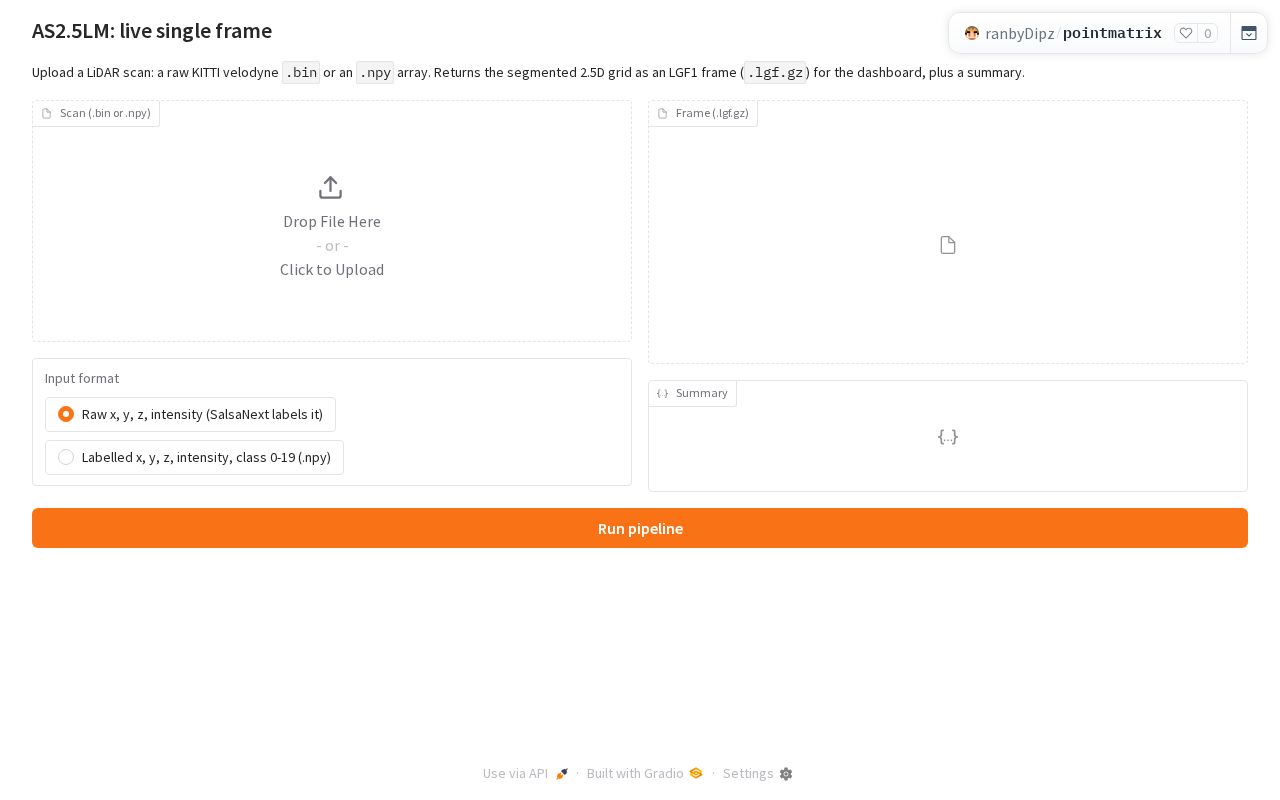Open the ranbyDipz user link
Viewport: 1280px width, 800px height.
pyautogui.click(x=1020, y=33)
